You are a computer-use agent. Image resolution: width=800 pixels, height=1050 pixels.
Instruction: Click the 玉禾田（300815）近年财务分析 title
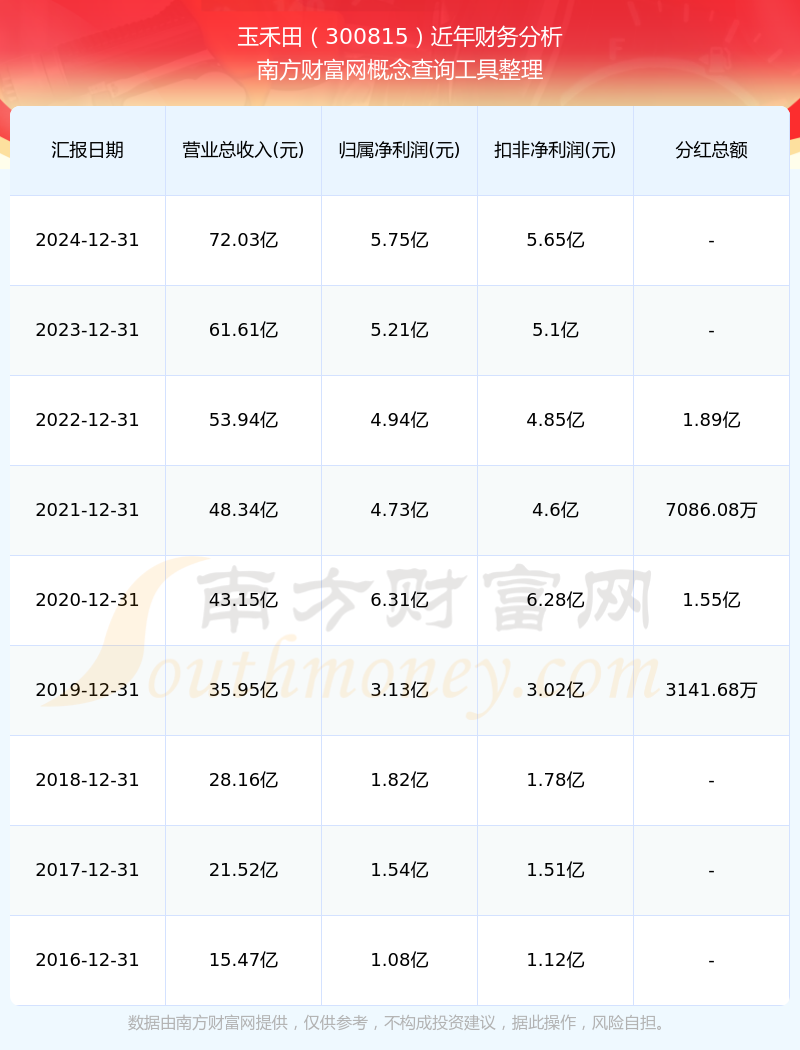pos(400,37)
